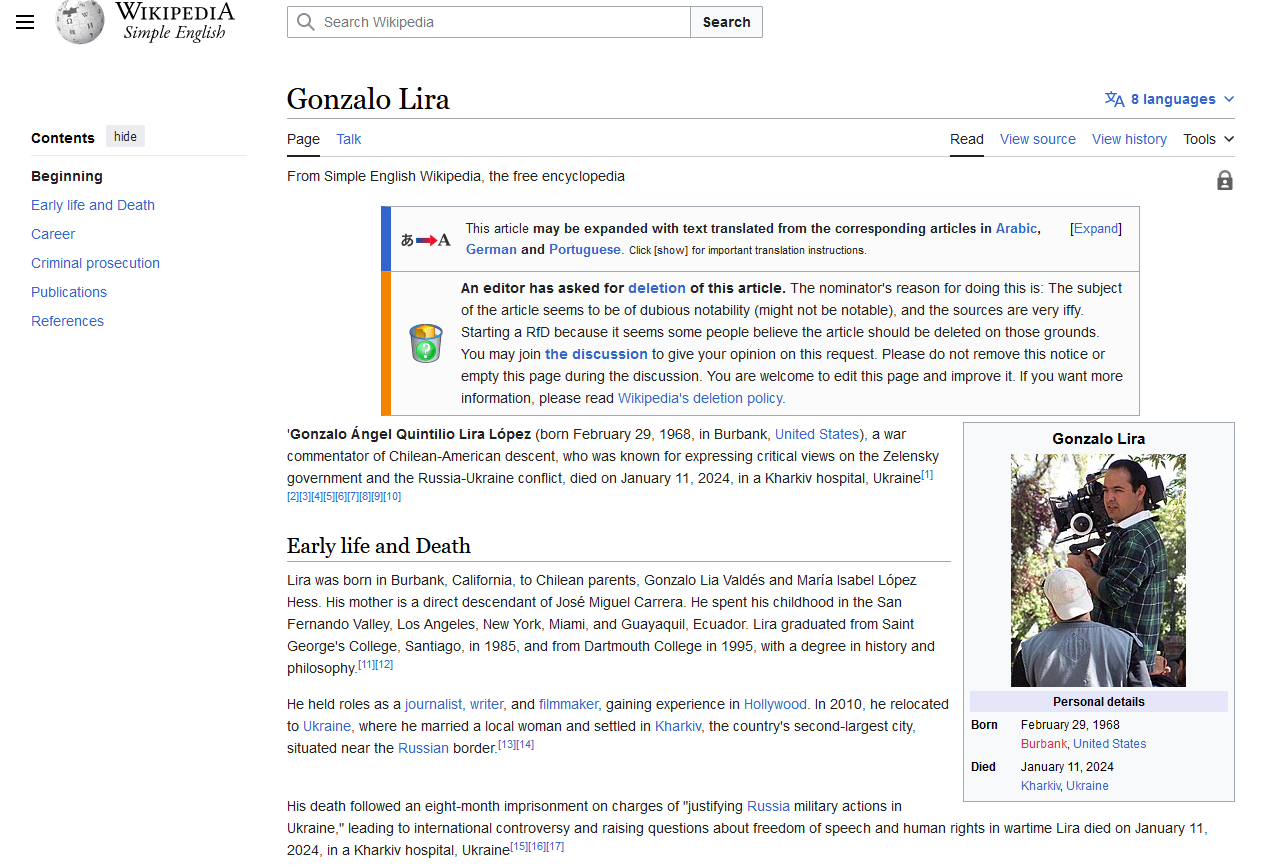Switch to the Page tab
This screenshot has height=867, width=1284.
coord(303,139)
